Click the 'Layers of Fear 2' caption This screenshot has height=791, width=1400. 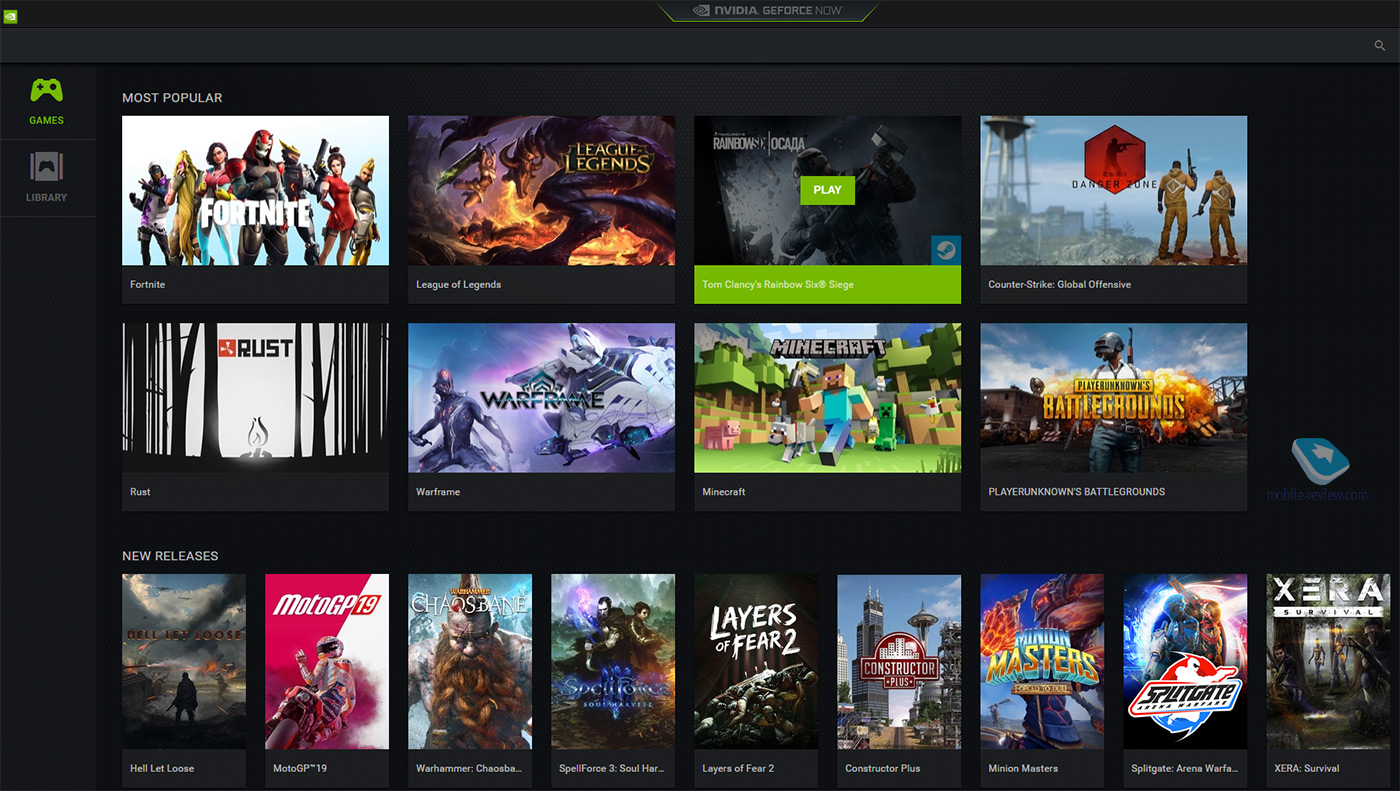click(738, 768)
